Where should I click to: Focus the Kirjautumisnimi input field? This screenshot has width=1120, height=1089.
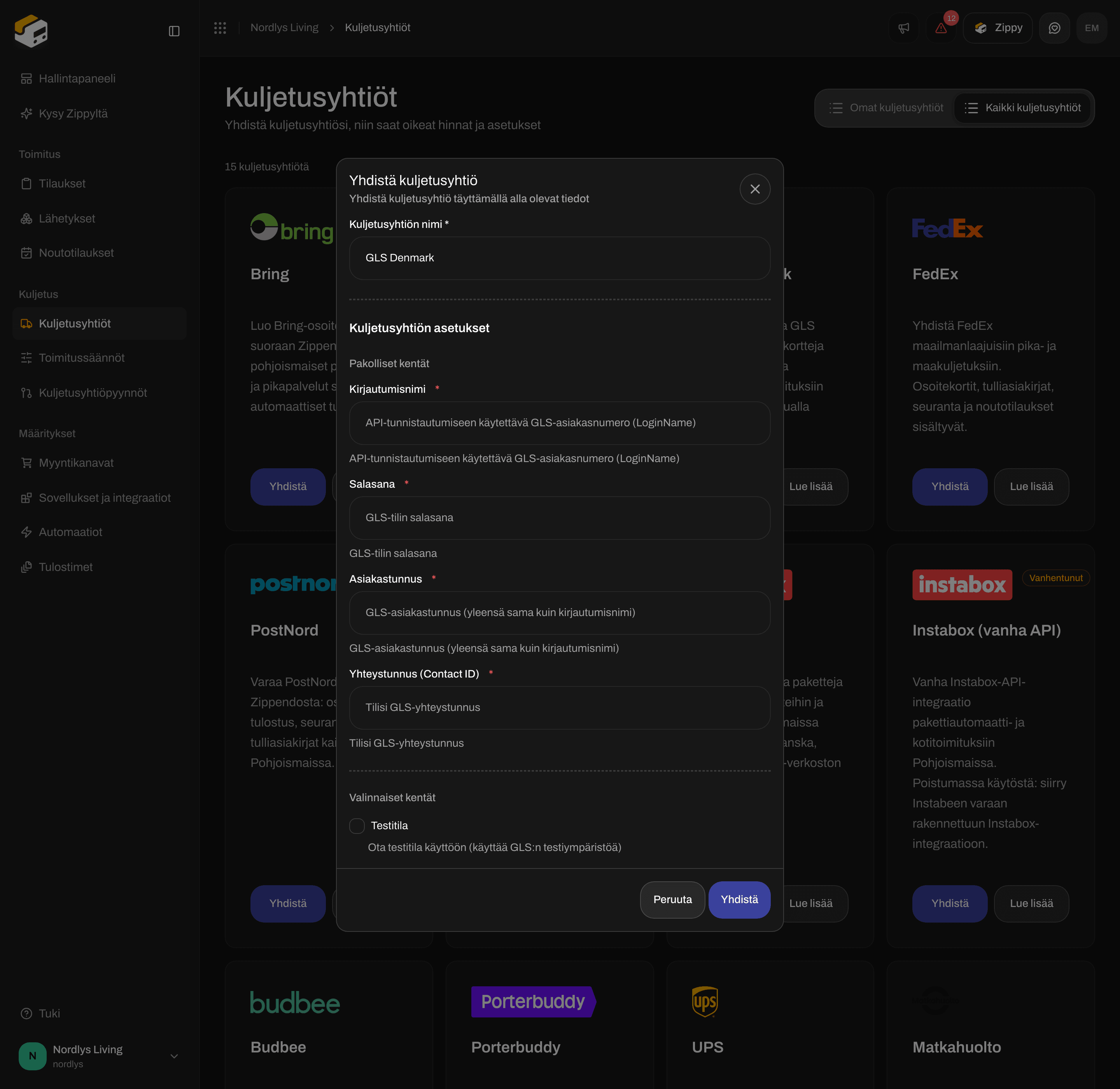560,423
